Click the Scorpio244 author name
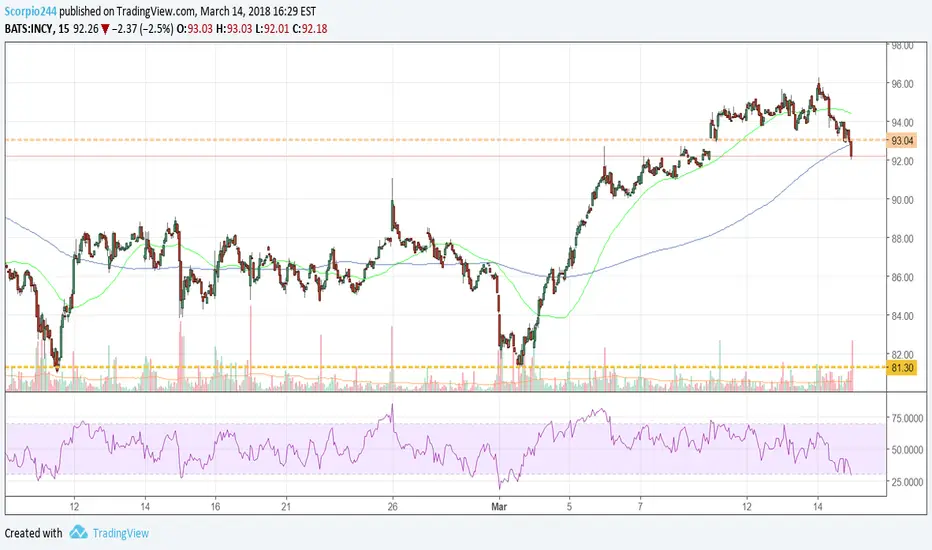The height and width of the screenshot is (550, 932). [x=30, y=11]
